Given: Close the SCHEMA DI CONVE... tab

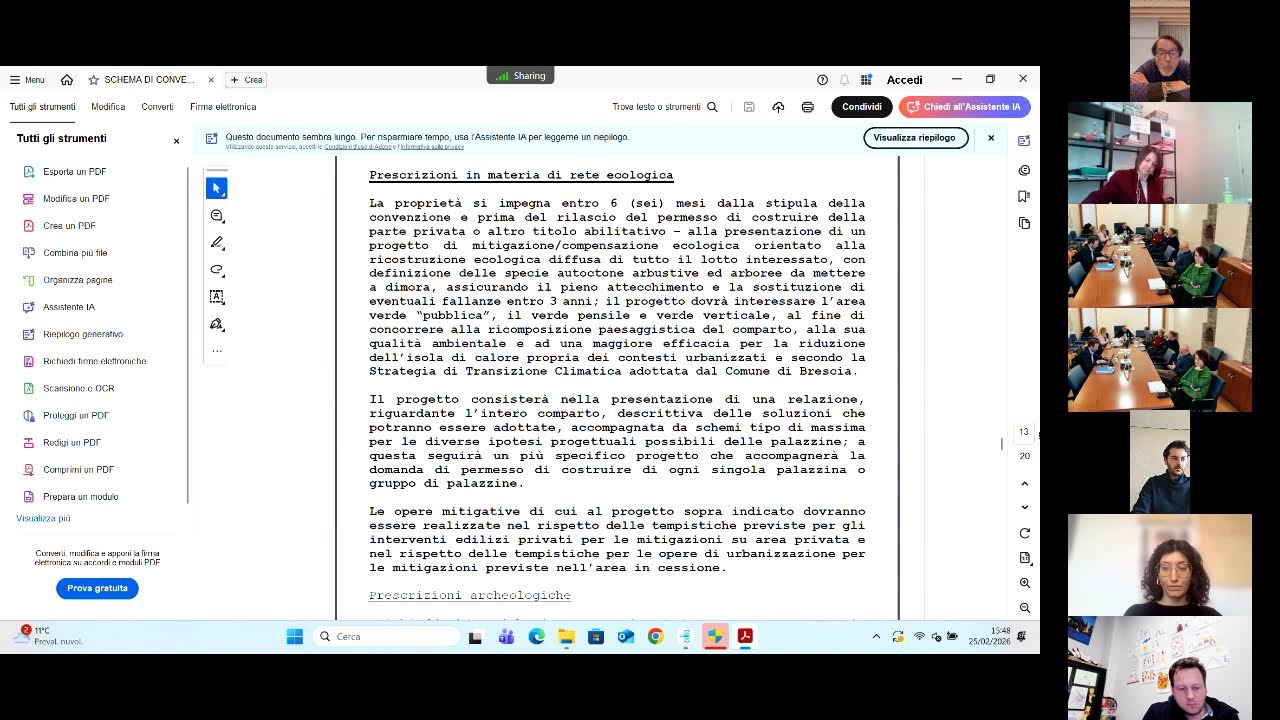Looking at the screenshot, I should click(211, 80).
